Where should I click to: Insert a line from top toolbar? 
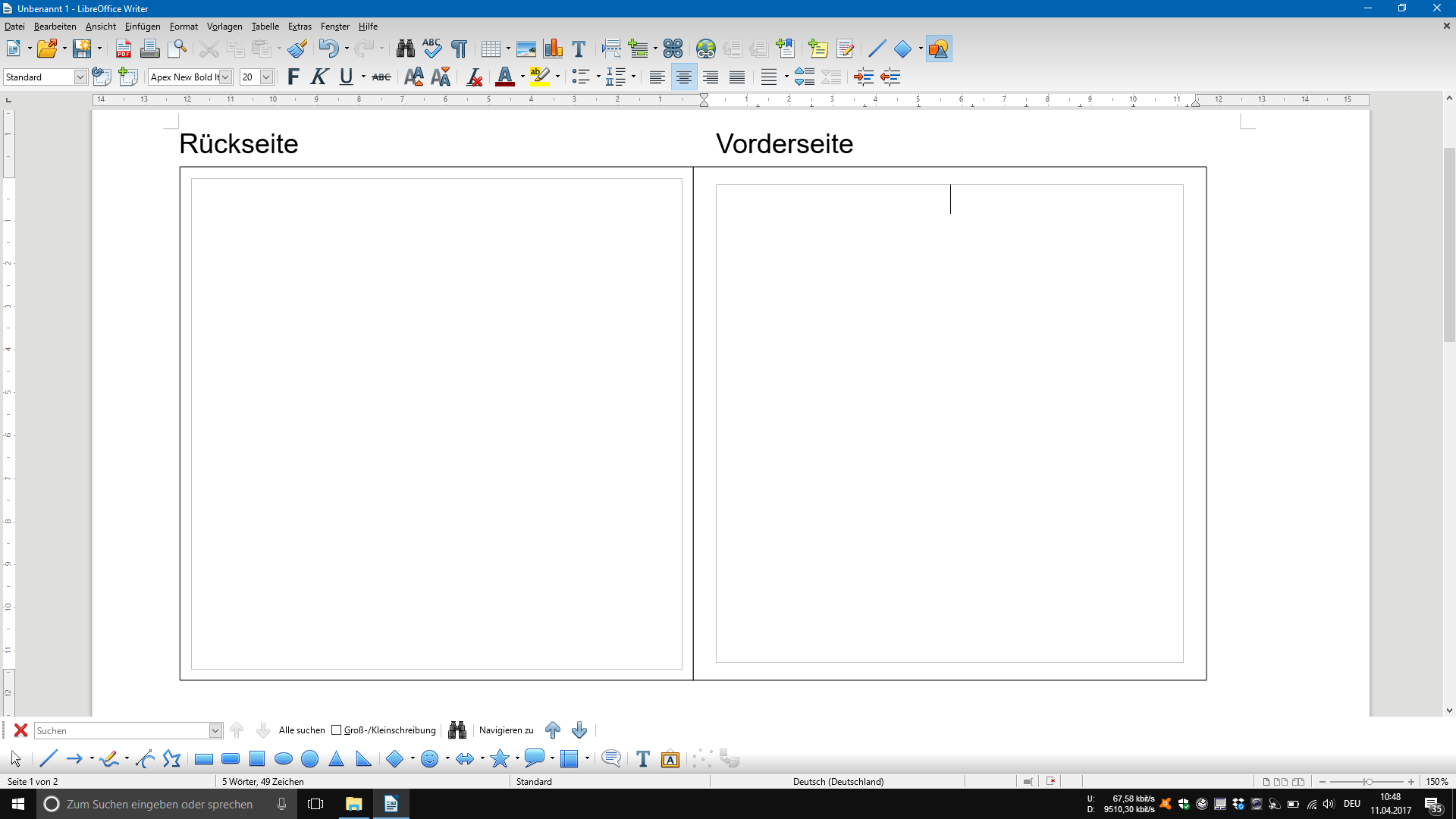click(x=877, y=49)
